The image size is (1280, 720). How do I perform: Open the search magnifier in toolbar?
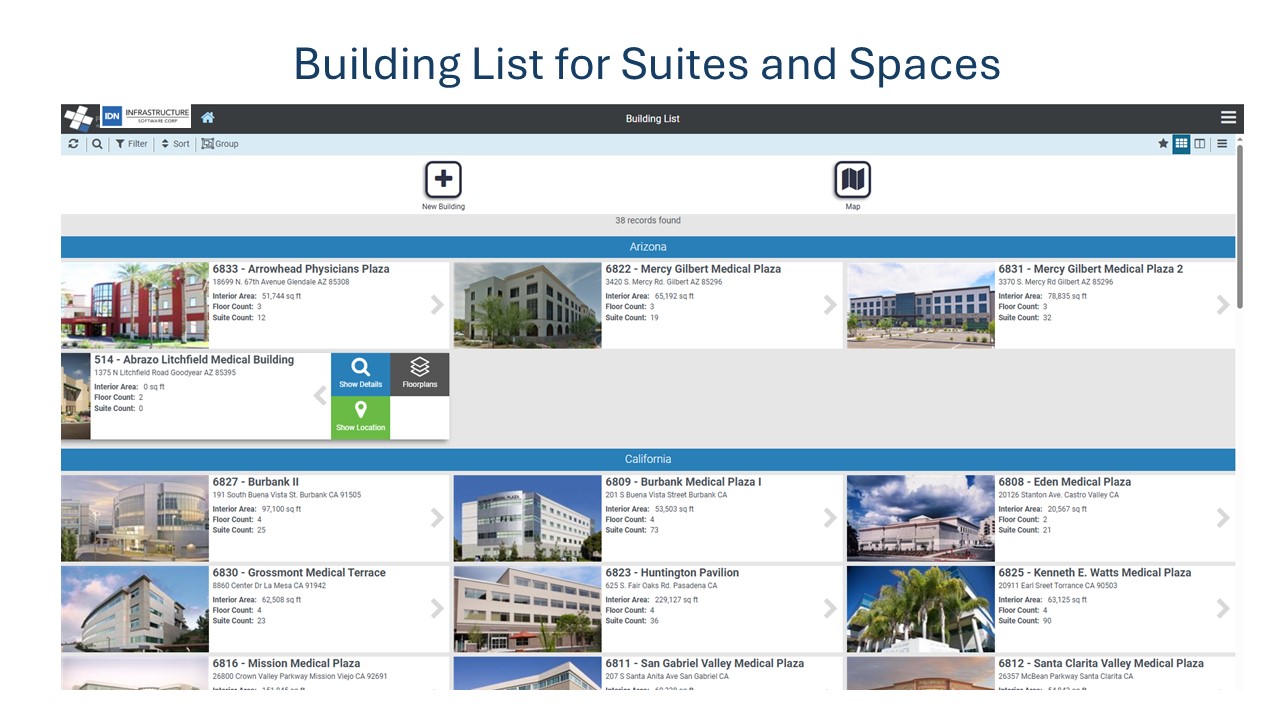97,144
